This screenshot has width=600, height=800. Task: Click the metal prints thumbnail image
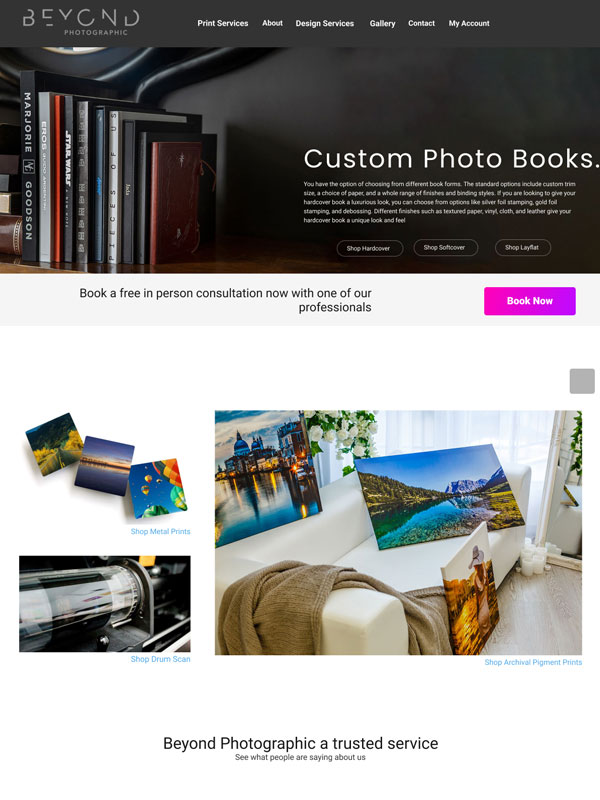click(x=106, y=466)
